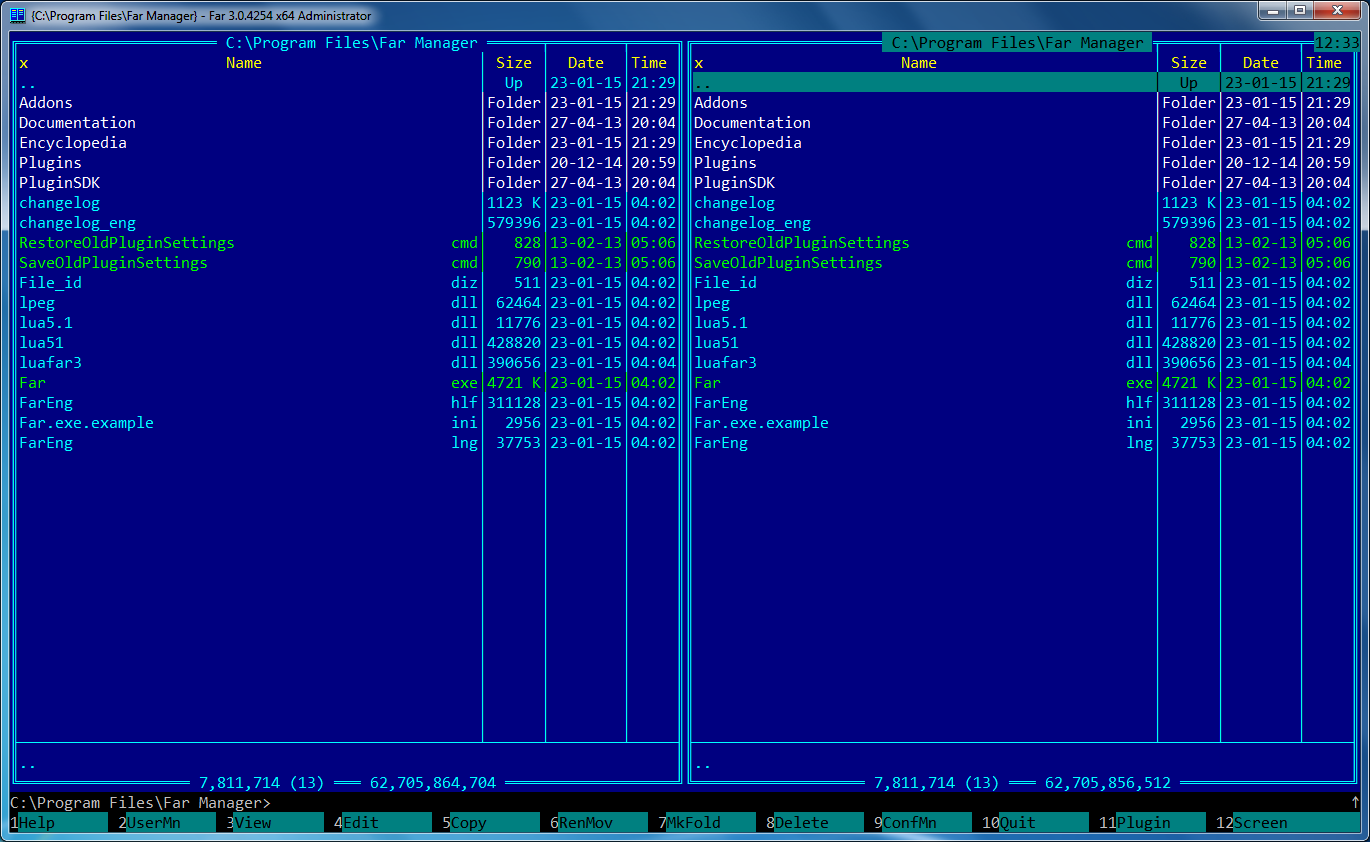
Task: Click free space 62,705,864,704 in left panel
Action: coord(433,783)
